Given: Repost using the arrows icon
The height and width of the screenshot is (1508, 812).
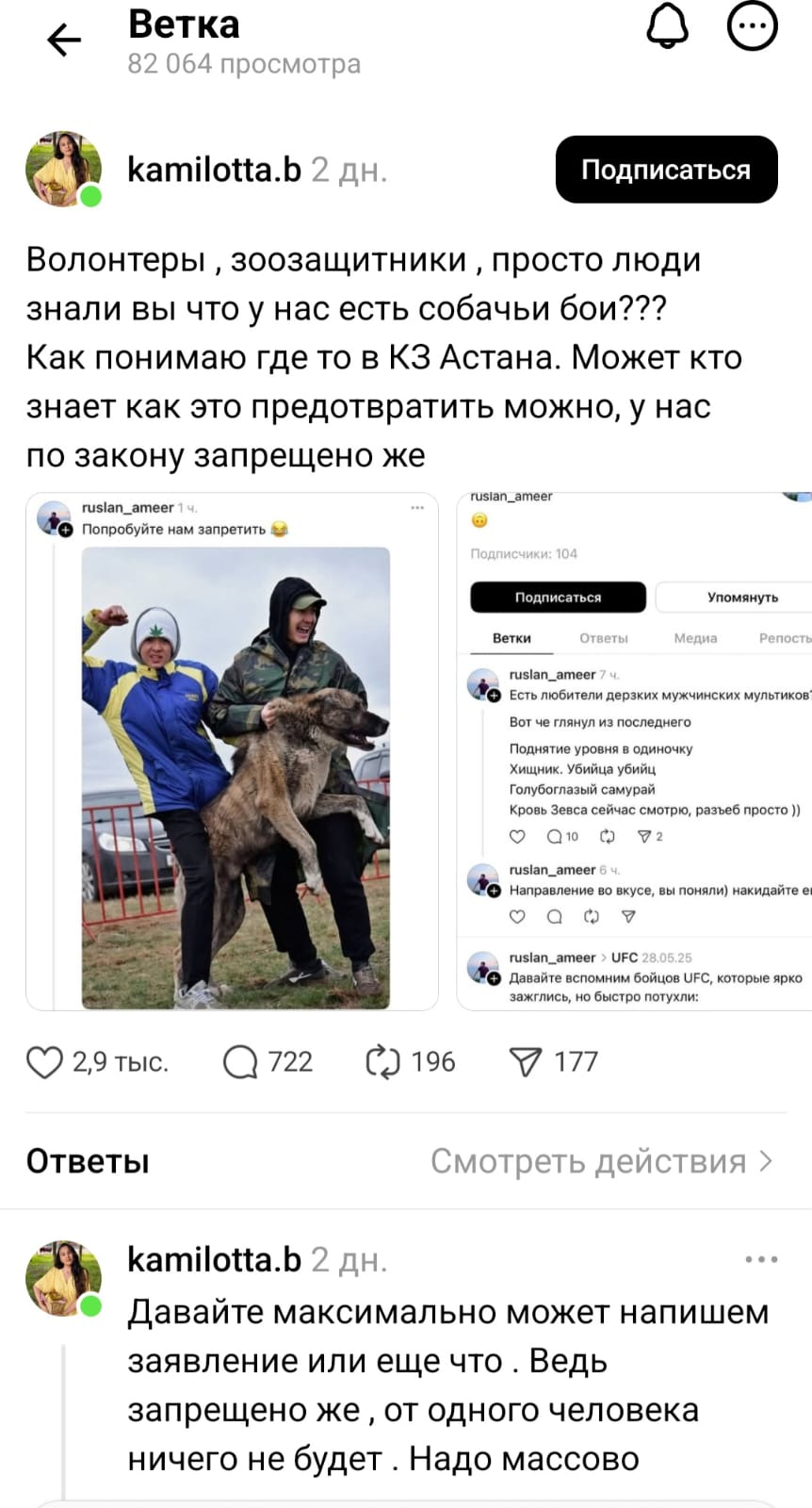Looking at the screenshot, I should tap(382, 1062).
